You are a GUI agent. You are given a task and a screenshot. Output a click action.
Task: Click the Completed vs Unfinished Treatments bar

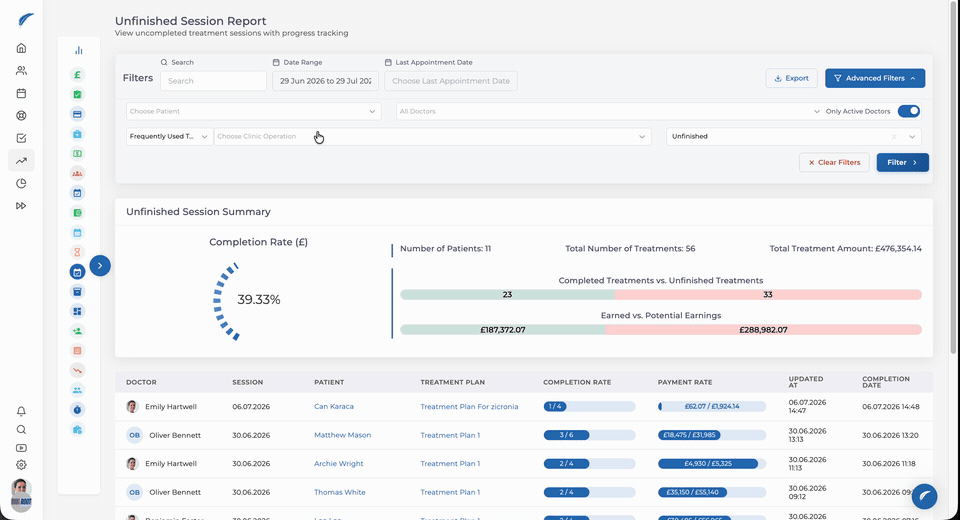(x=661, y=295)
